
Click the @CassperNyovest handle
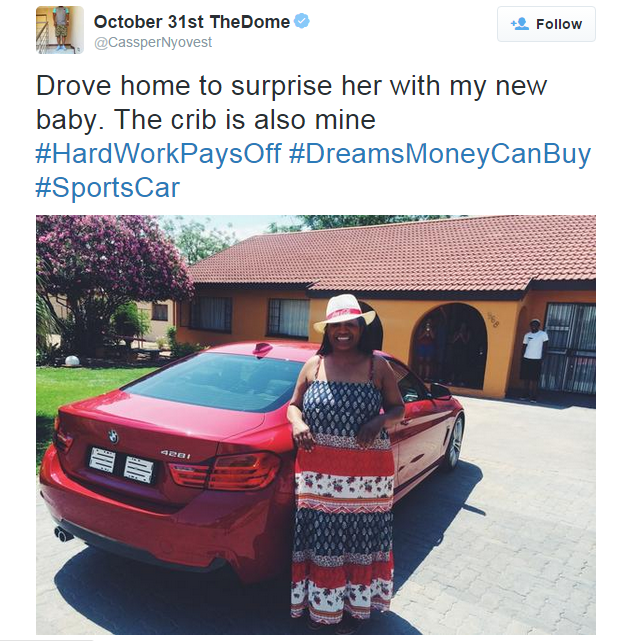pyautogui.click(x=152, y=43)
